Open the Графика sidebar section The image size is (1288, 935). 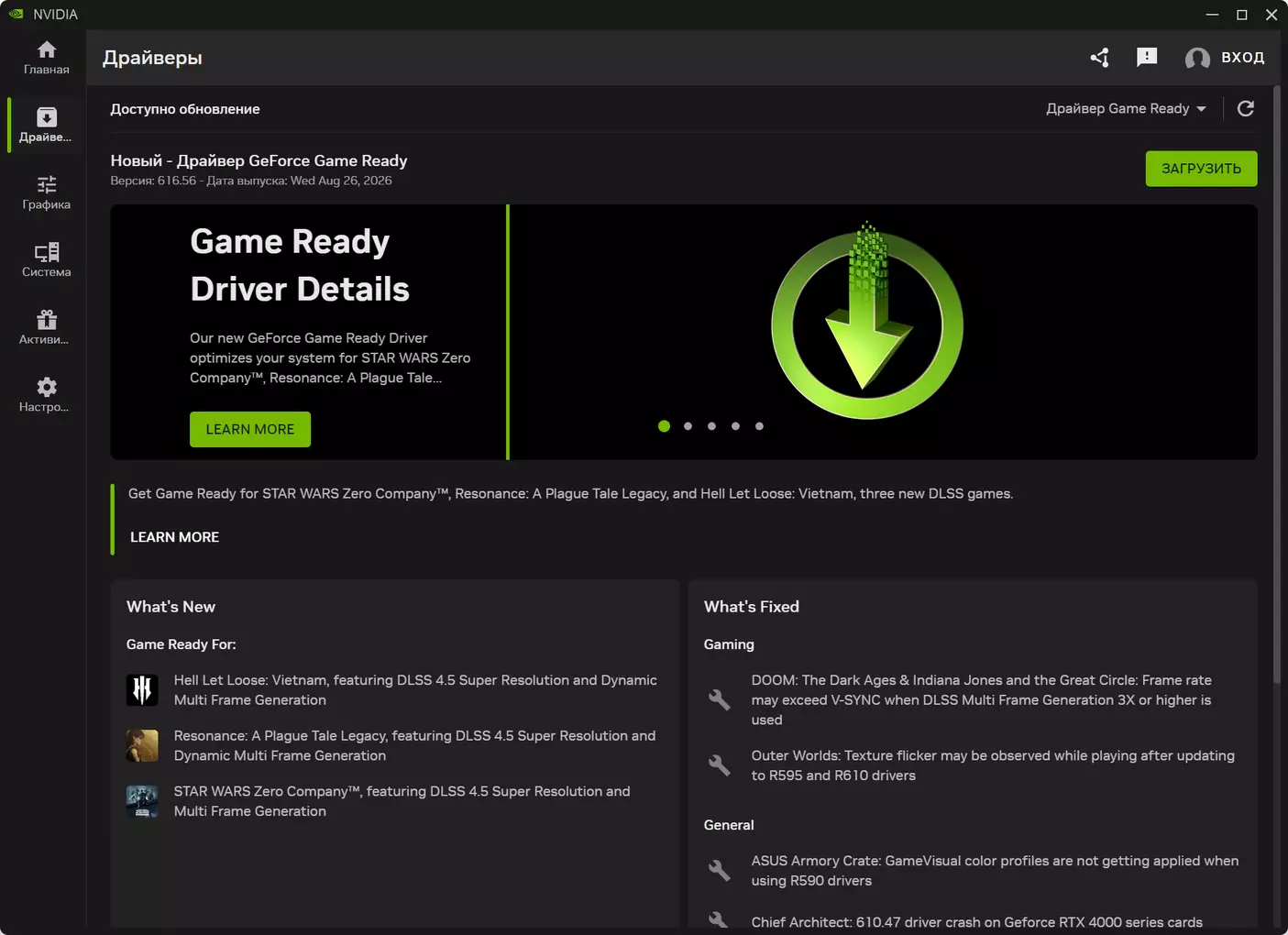[46, 192]
